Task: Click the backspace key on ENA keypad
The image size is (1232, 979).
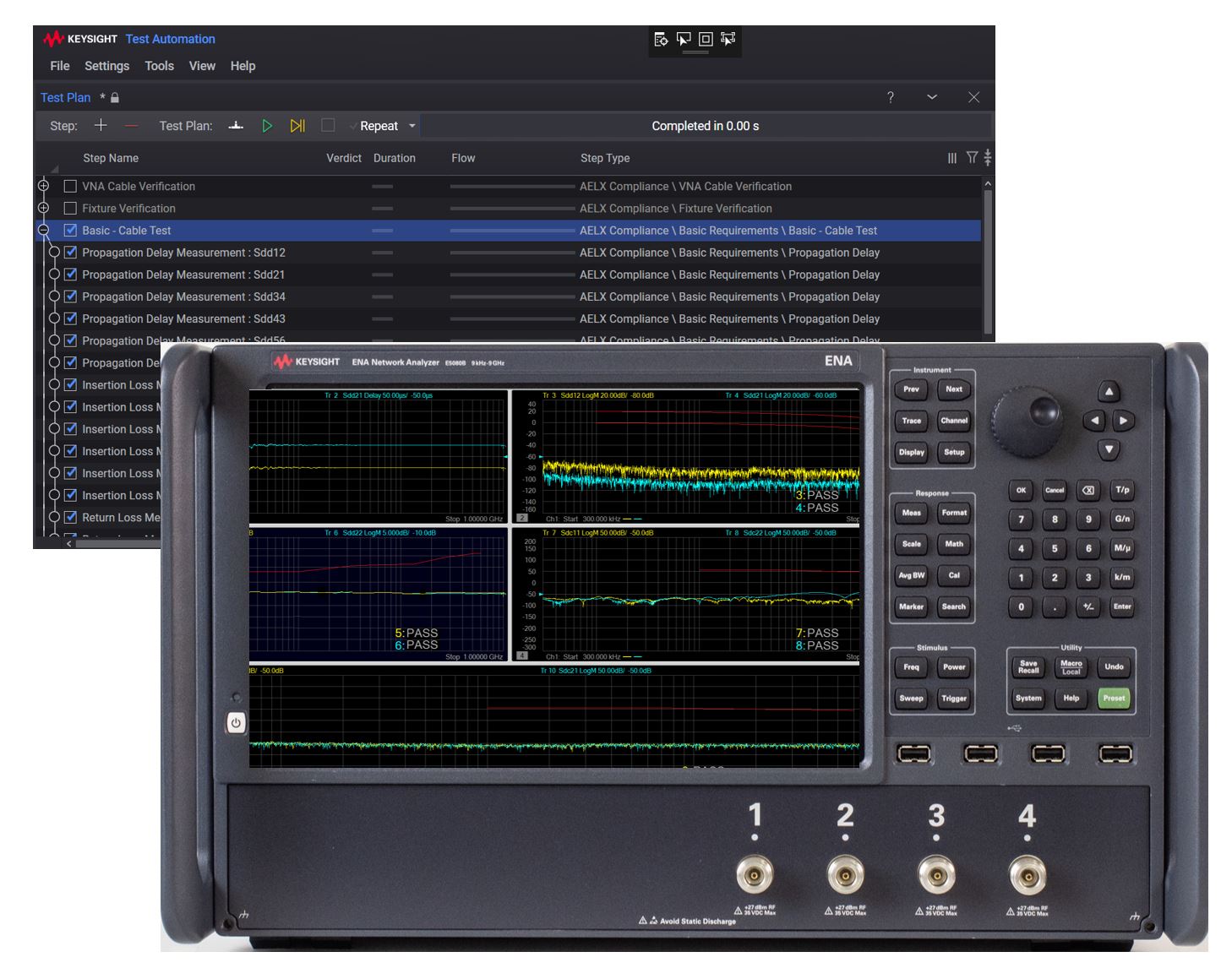Action: point(1088,490)
